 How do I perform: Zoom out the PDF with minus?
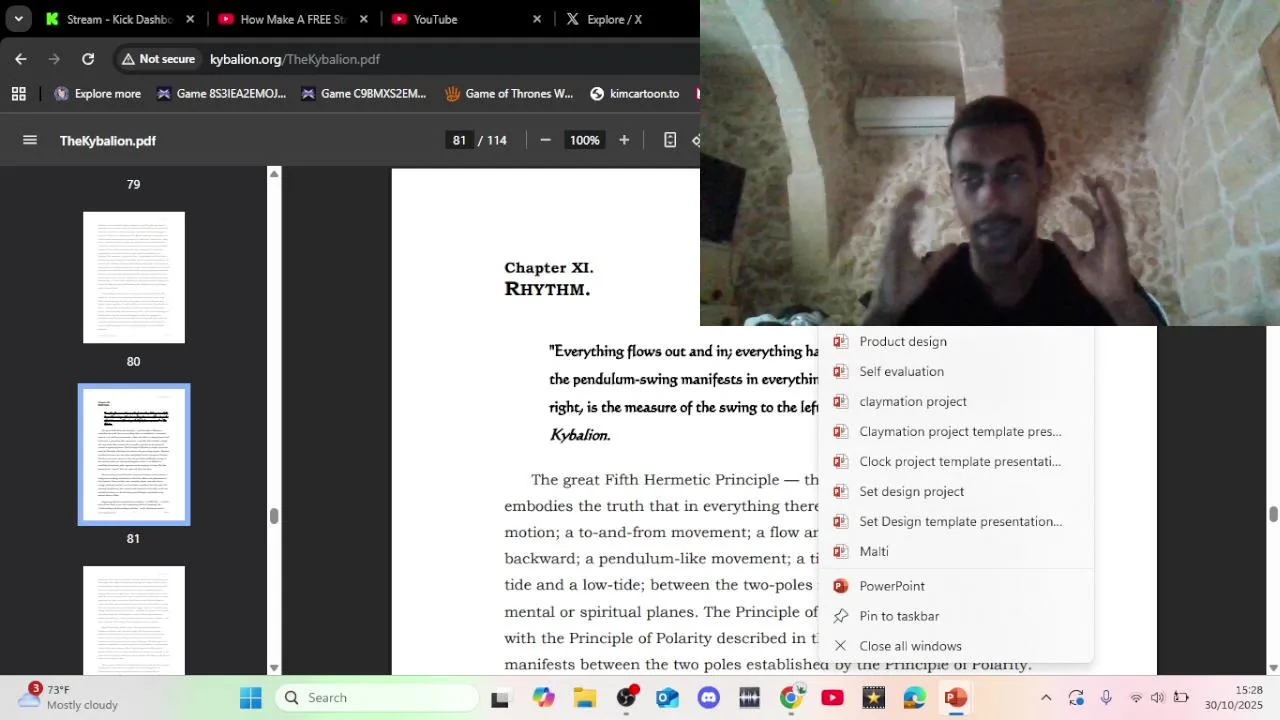coord(545,140)
